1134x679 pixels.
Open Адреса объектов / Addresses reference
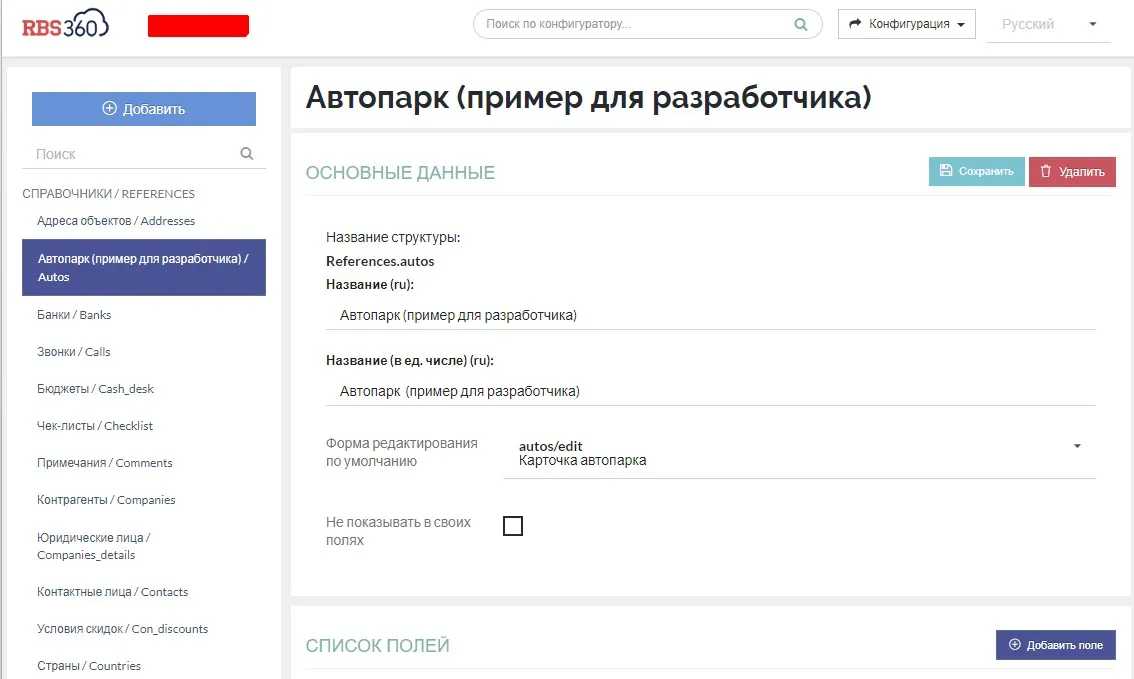116,221
